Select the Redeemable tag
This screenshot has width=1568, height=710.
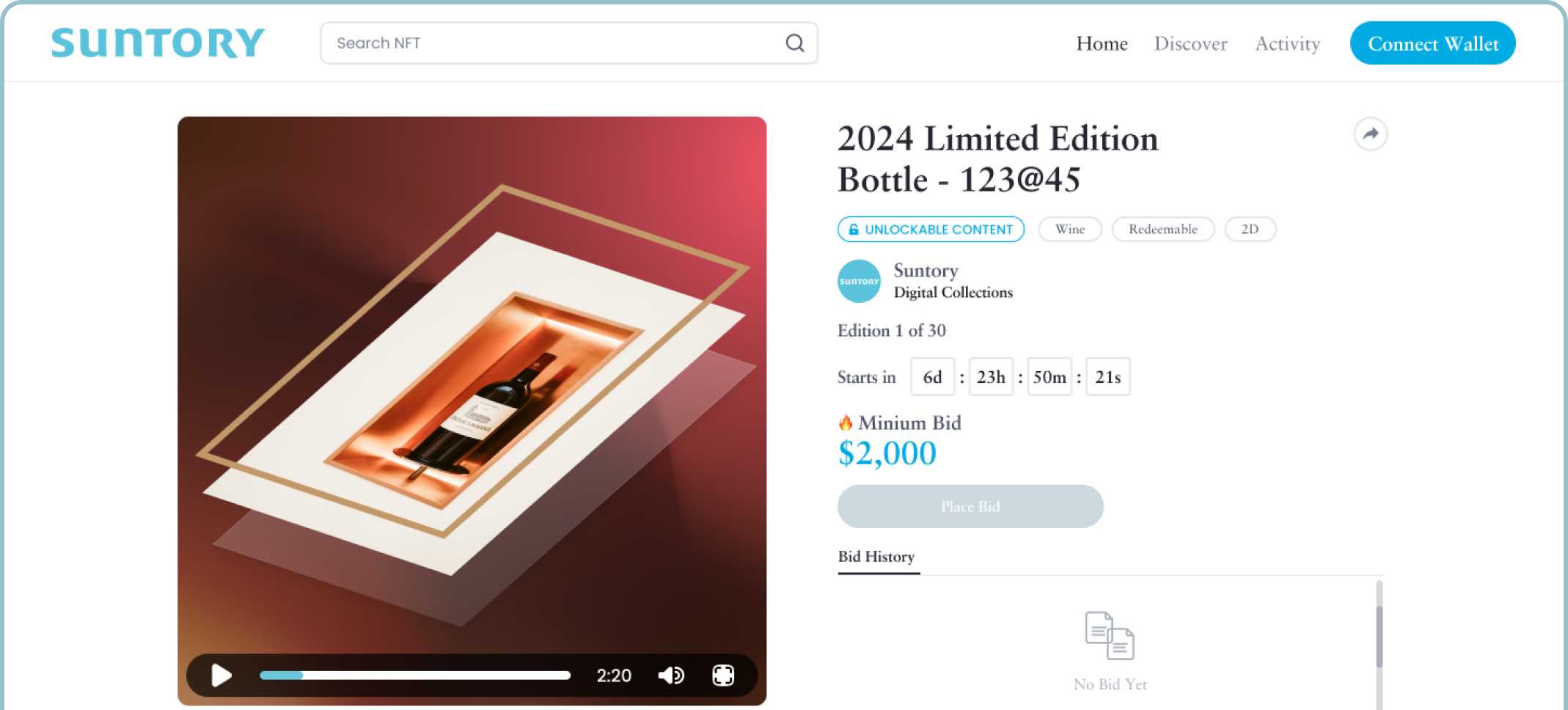[1162, 230]
